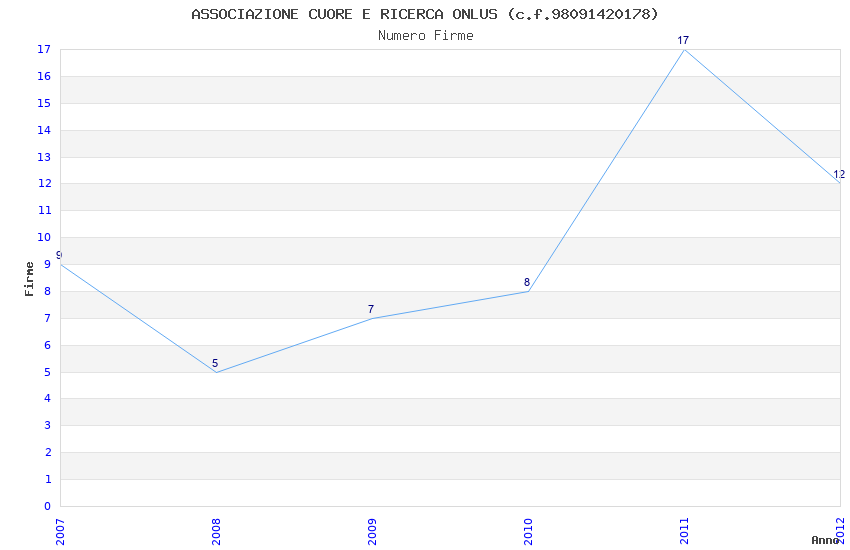
Task: Click the y-axis tick value 1
Action: (x=48, y=479)
